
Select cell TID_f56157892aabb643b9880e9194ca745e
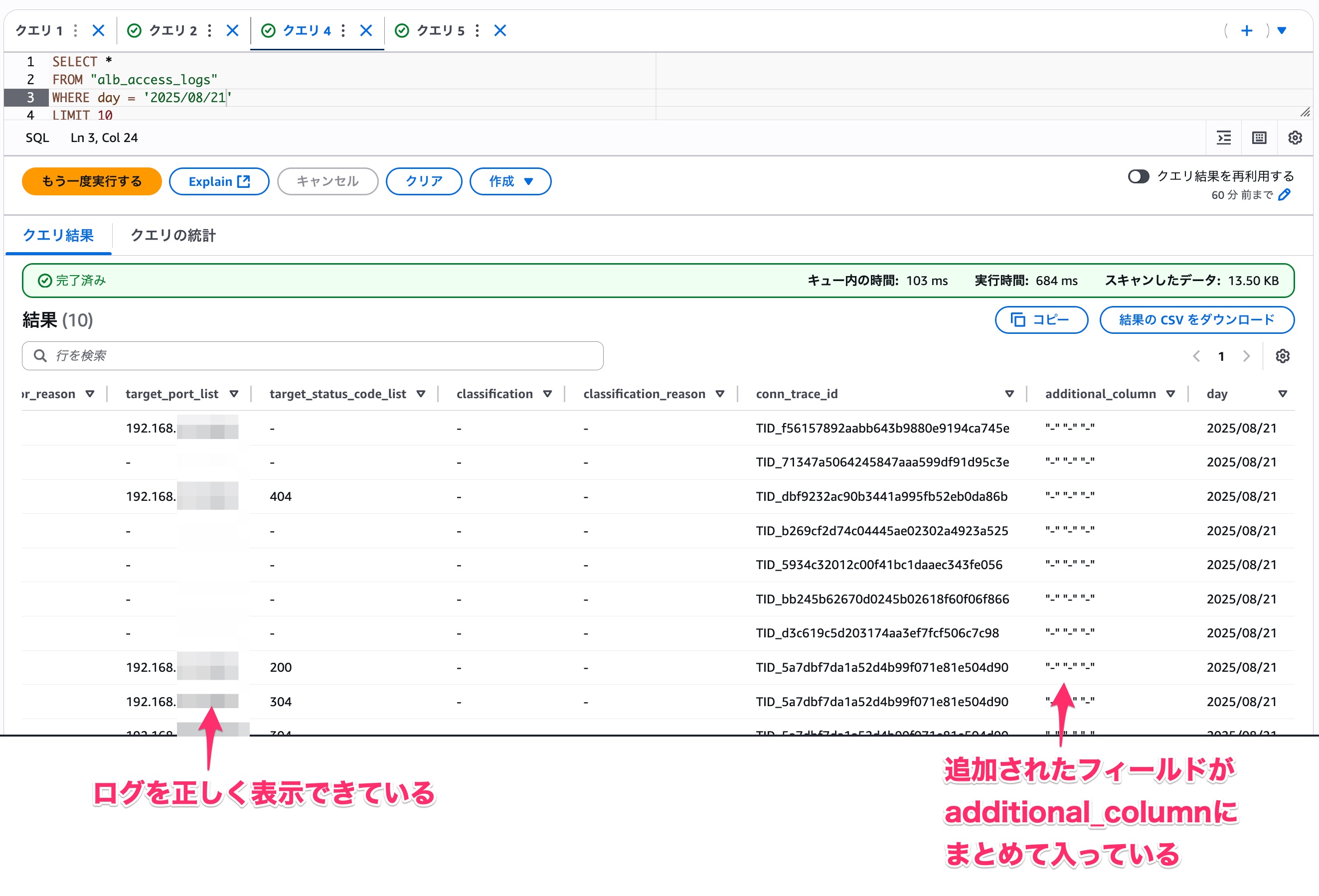(882, 429)
